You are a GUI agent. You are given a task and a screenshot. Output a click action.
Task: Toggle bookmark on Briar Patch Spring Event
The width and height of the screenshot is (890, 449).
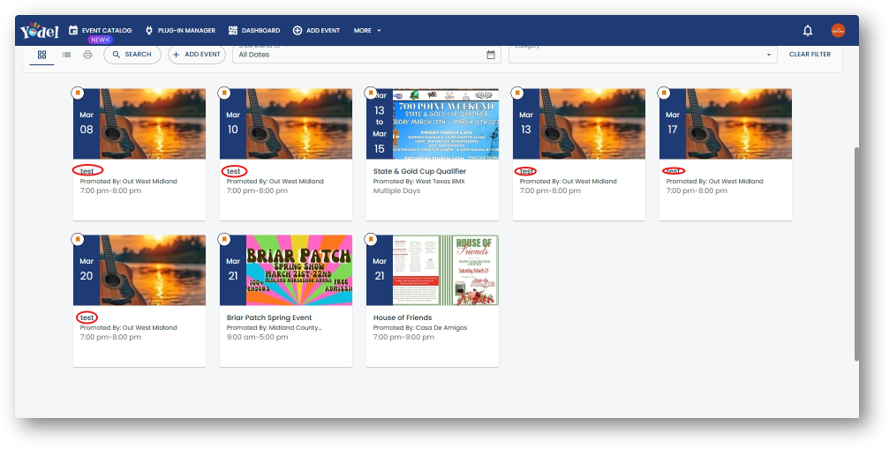click(224, 240)
